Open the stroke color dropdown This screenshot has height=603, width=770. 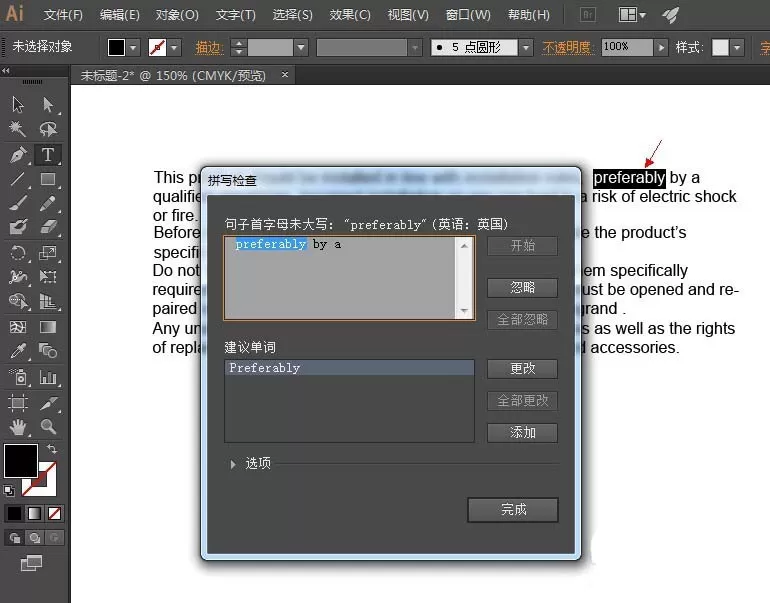(174, 48)
